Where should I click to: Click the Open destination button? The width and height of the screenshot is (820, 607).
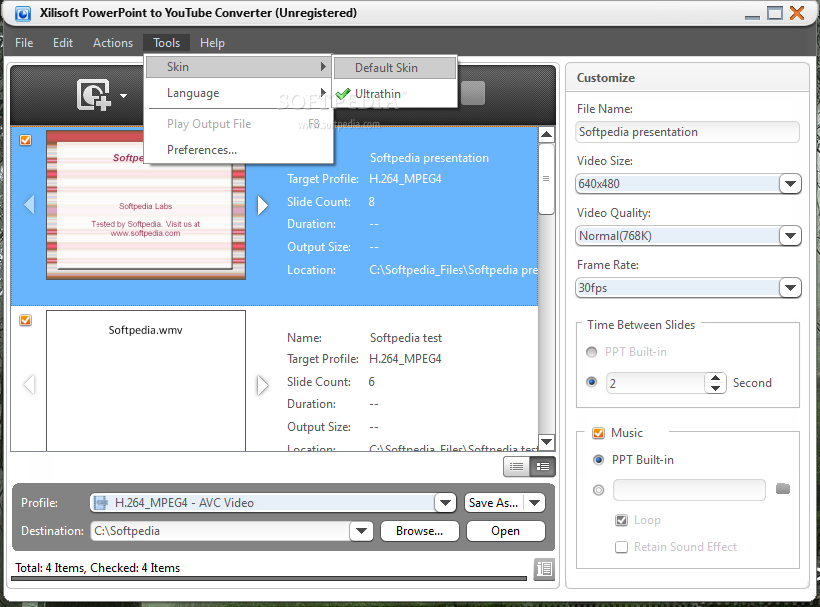505,531
